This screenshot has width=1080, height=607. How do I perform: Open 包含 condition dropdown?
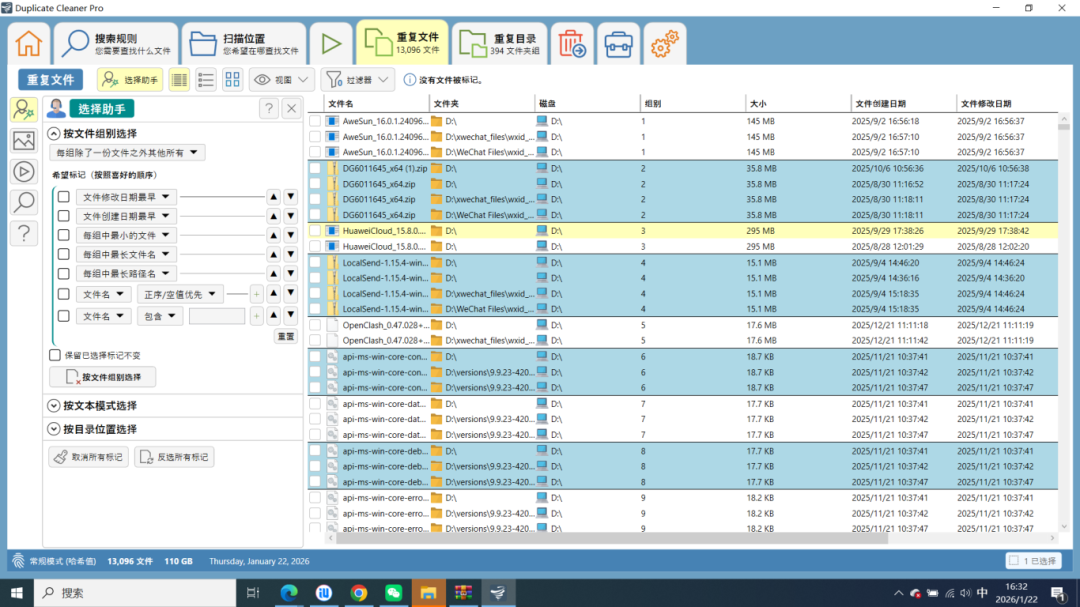(160, 316)
